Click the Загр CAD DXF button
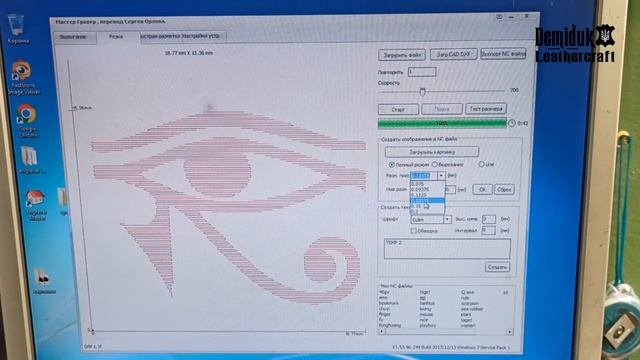 (x=453, y=54)
